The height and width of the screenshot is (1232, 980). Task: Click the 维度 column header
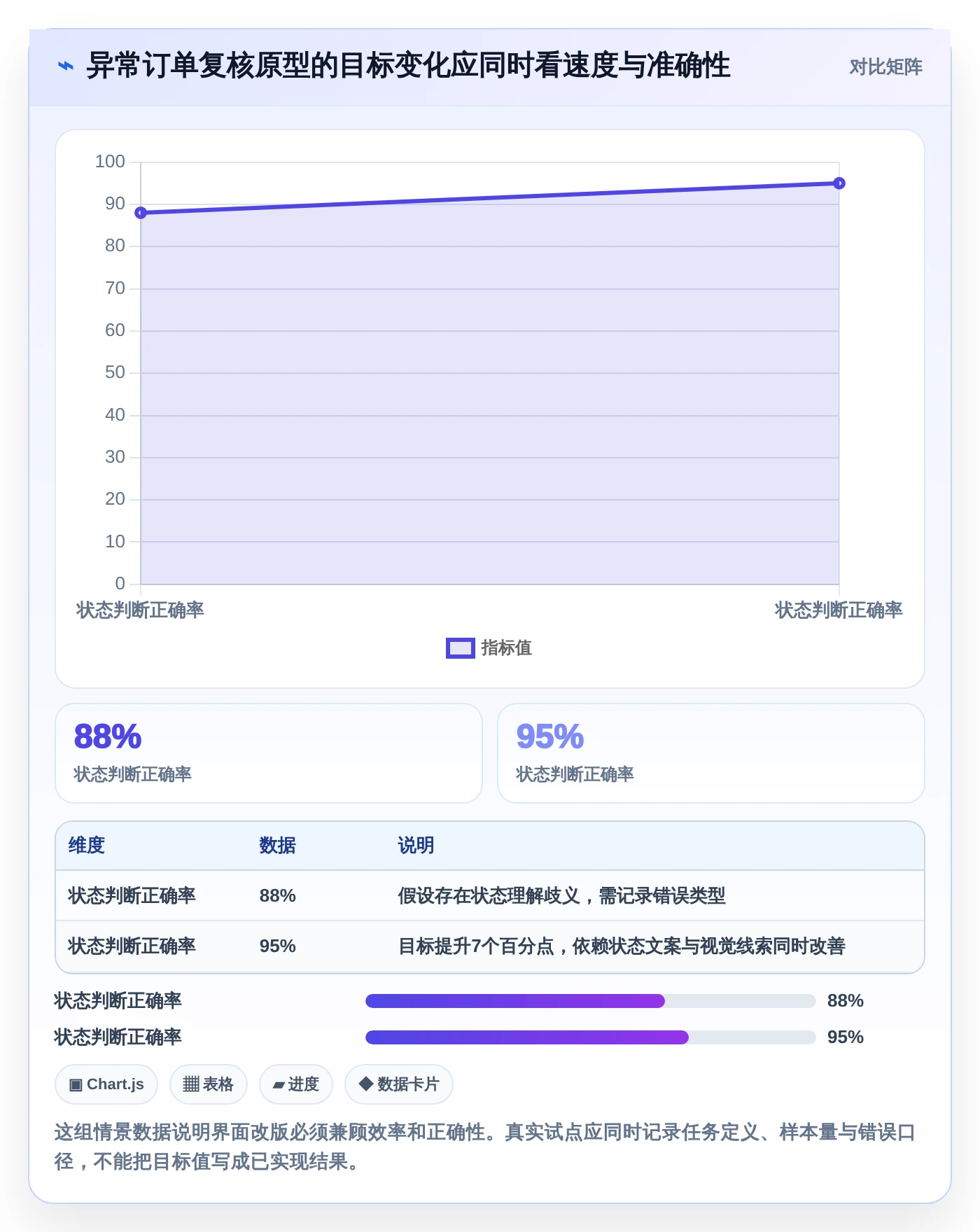[x=87, y=846]
